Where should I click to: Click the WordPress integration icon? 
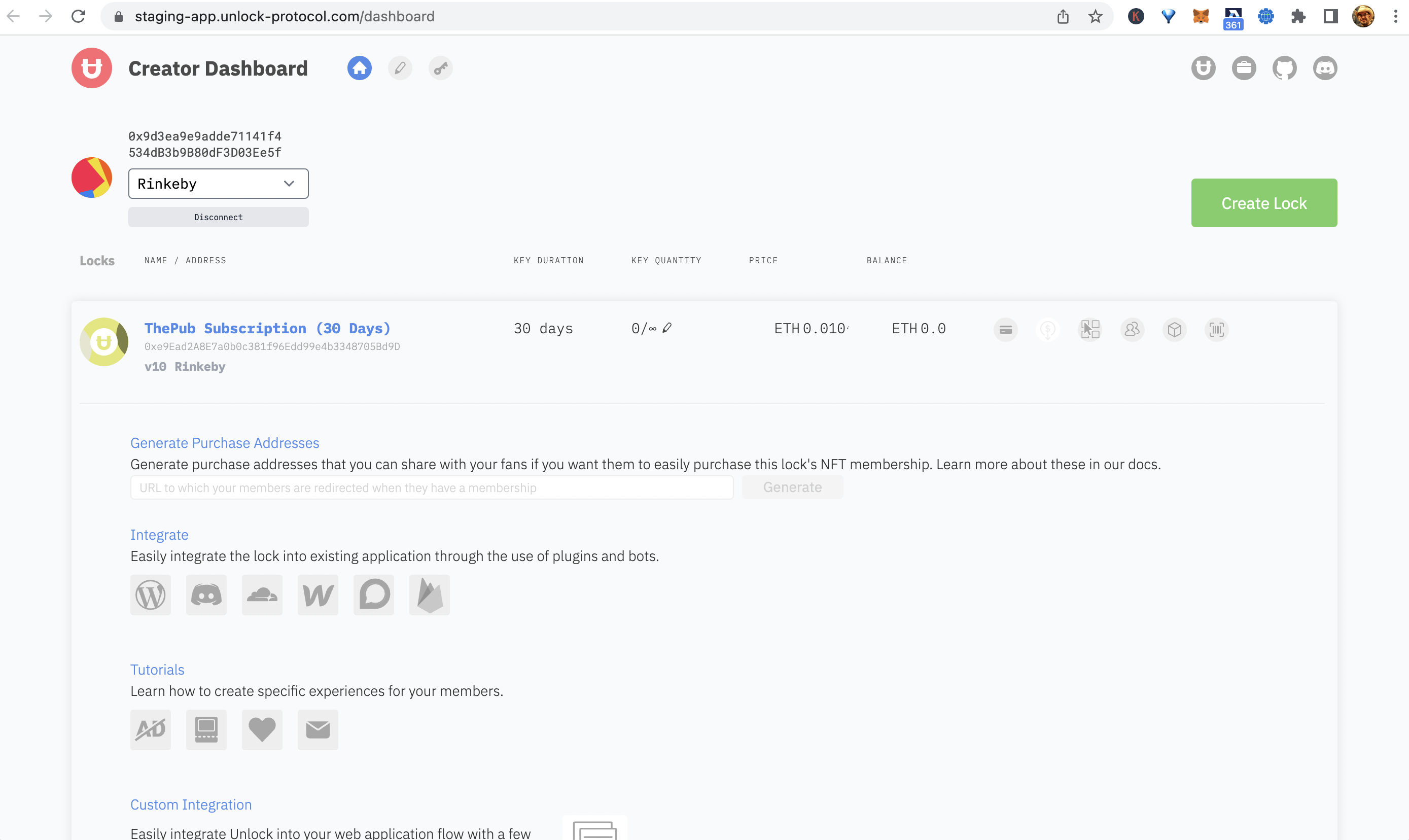pos(150,595)
